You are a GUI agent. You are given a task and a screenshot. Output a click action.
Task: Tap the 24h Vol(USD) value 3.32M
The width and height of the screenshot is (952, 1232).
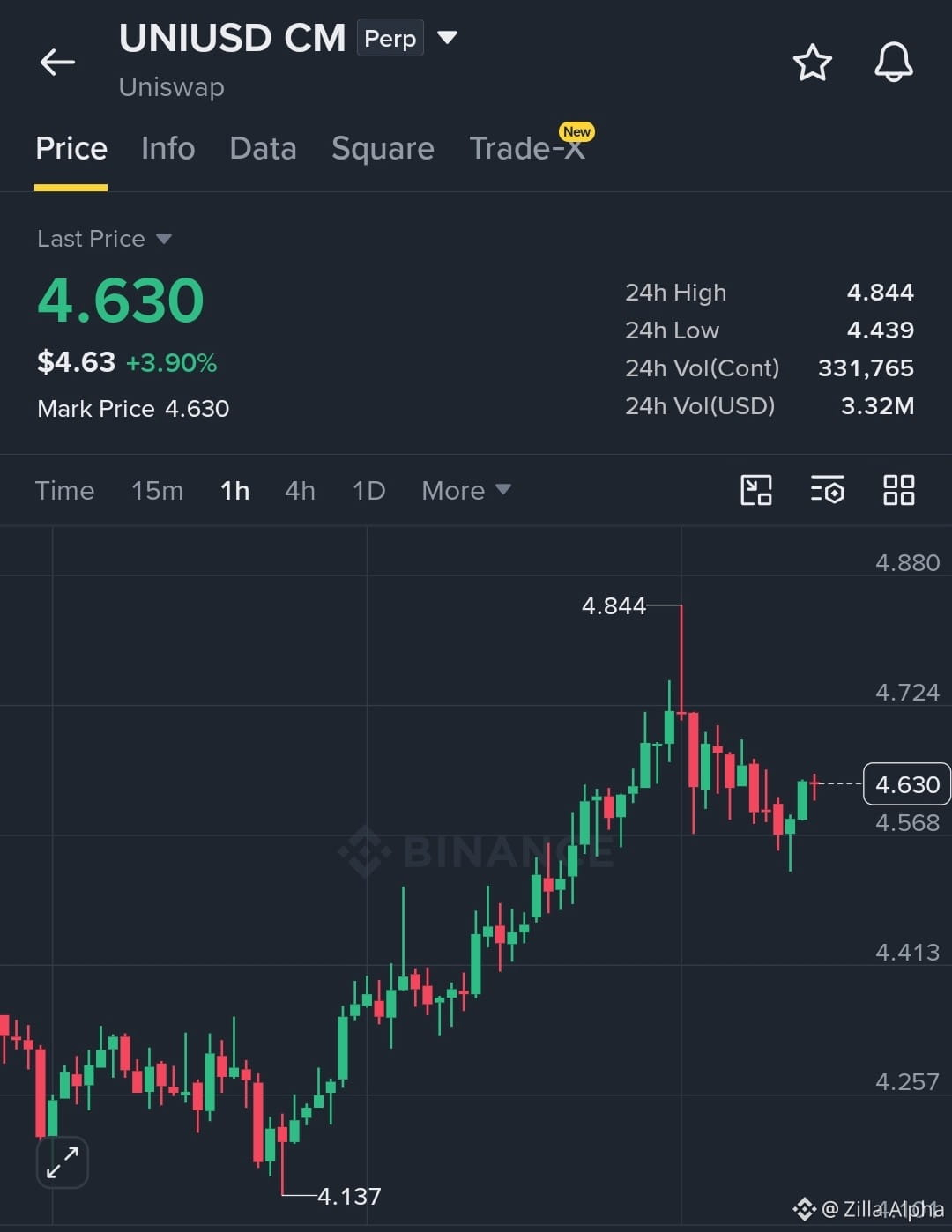click(877, 406)
